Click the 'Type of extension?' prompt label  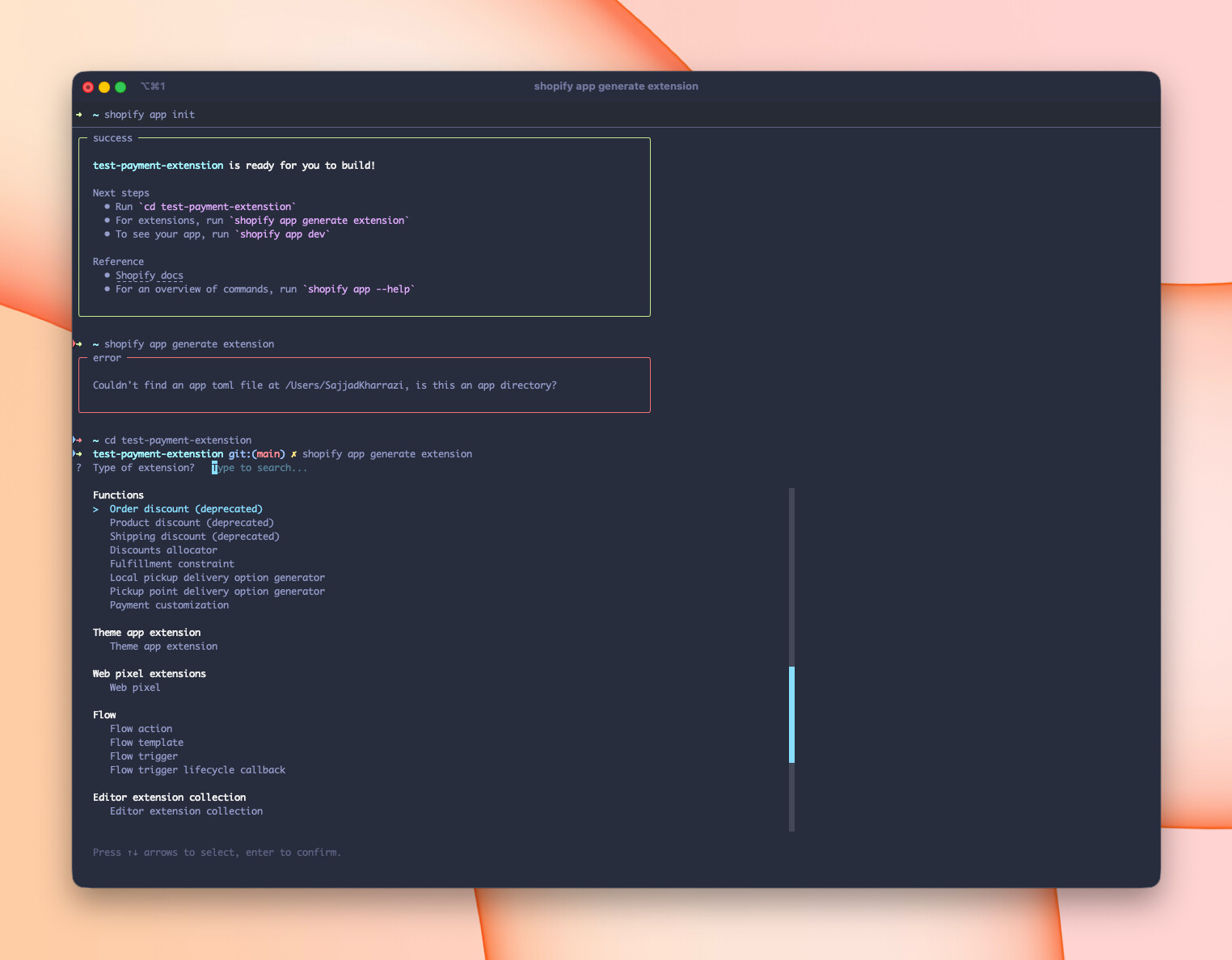pos(144,468)
